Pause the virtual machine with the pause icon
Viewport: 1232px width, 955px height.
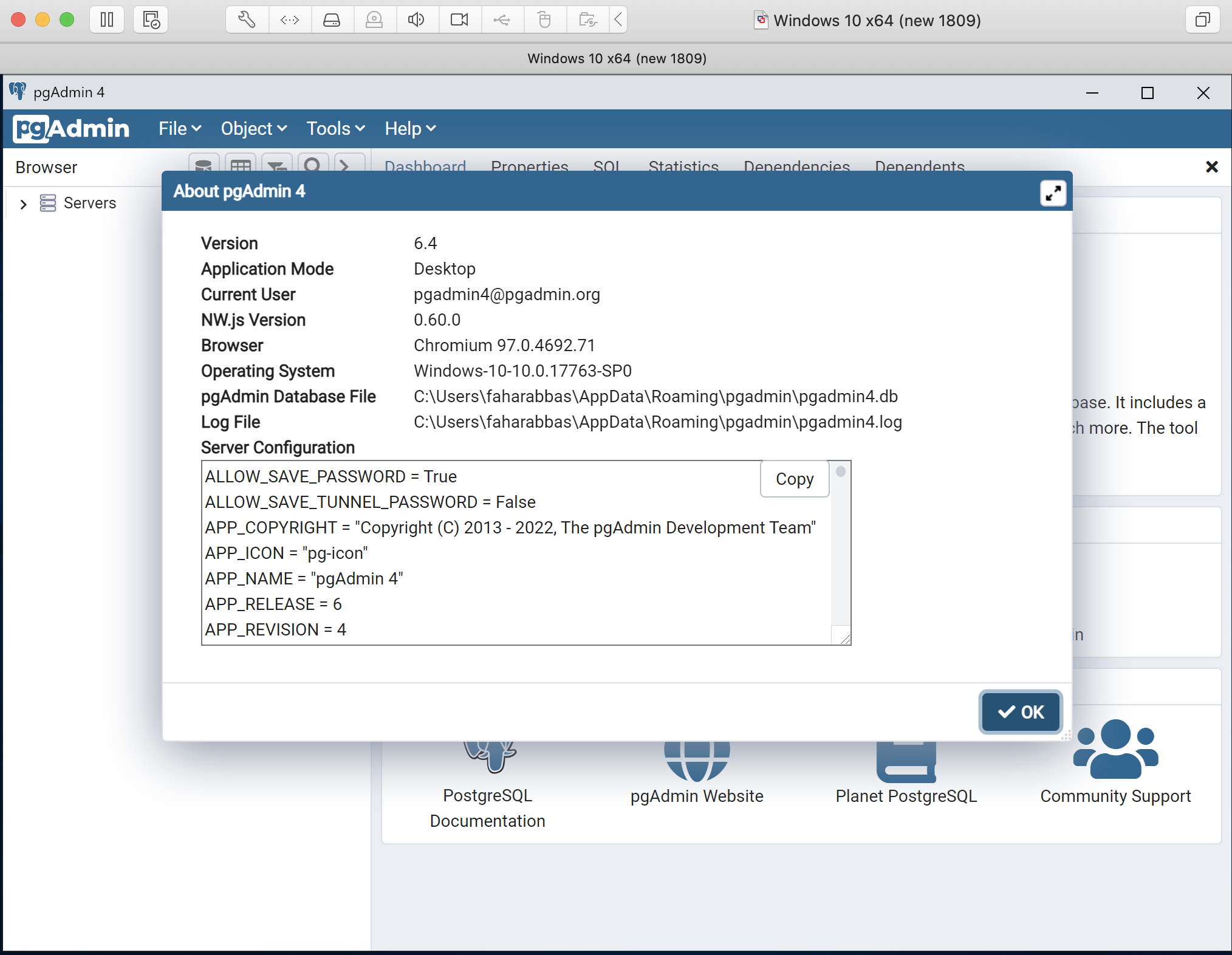coord(107,19)
